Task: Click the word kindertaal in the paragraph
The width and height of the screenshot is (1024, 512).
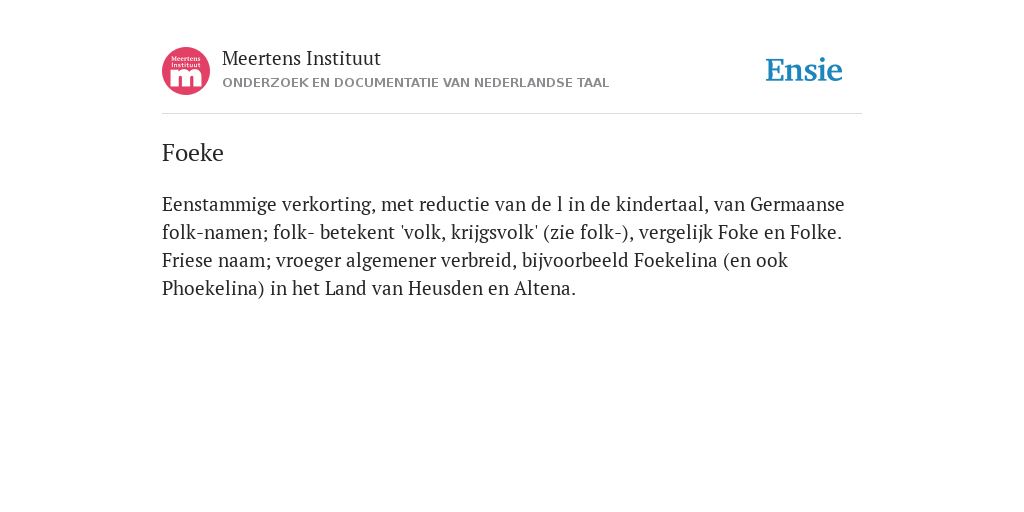Action: [x=662, y=204]
